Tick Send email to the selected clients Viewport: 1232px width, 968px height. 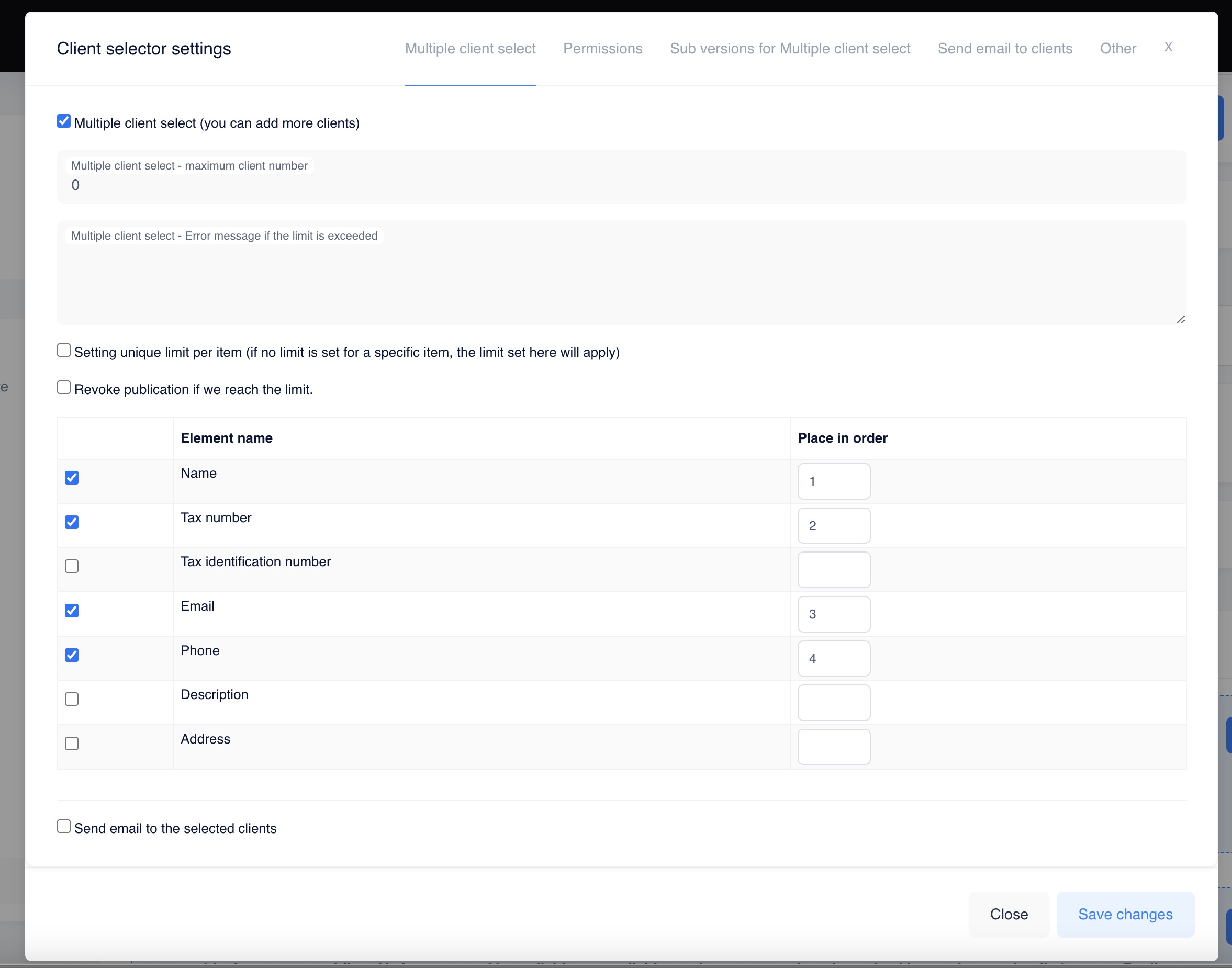point(64,826)
